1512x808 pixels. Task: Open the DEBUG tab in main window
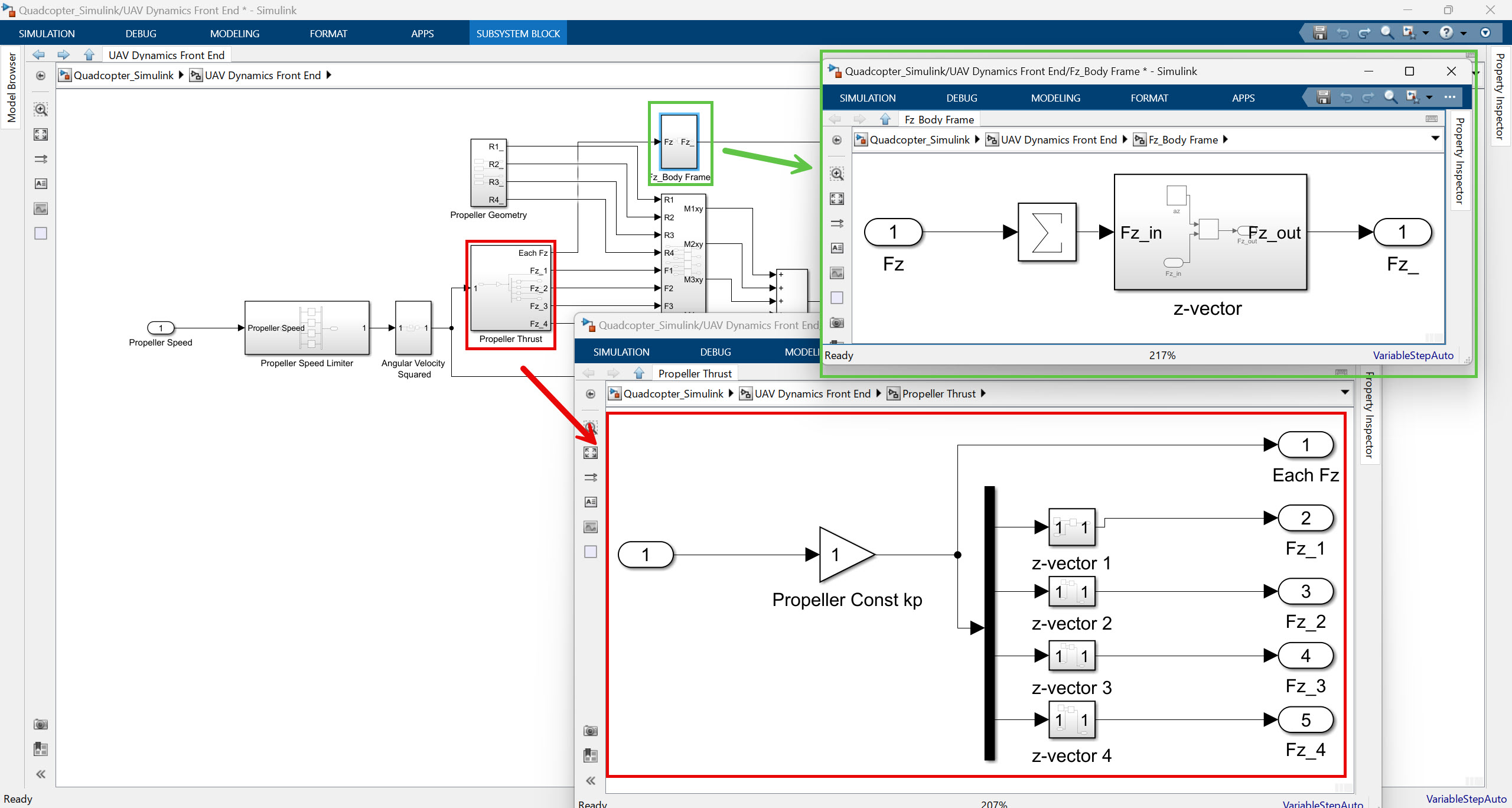(141, 34)
